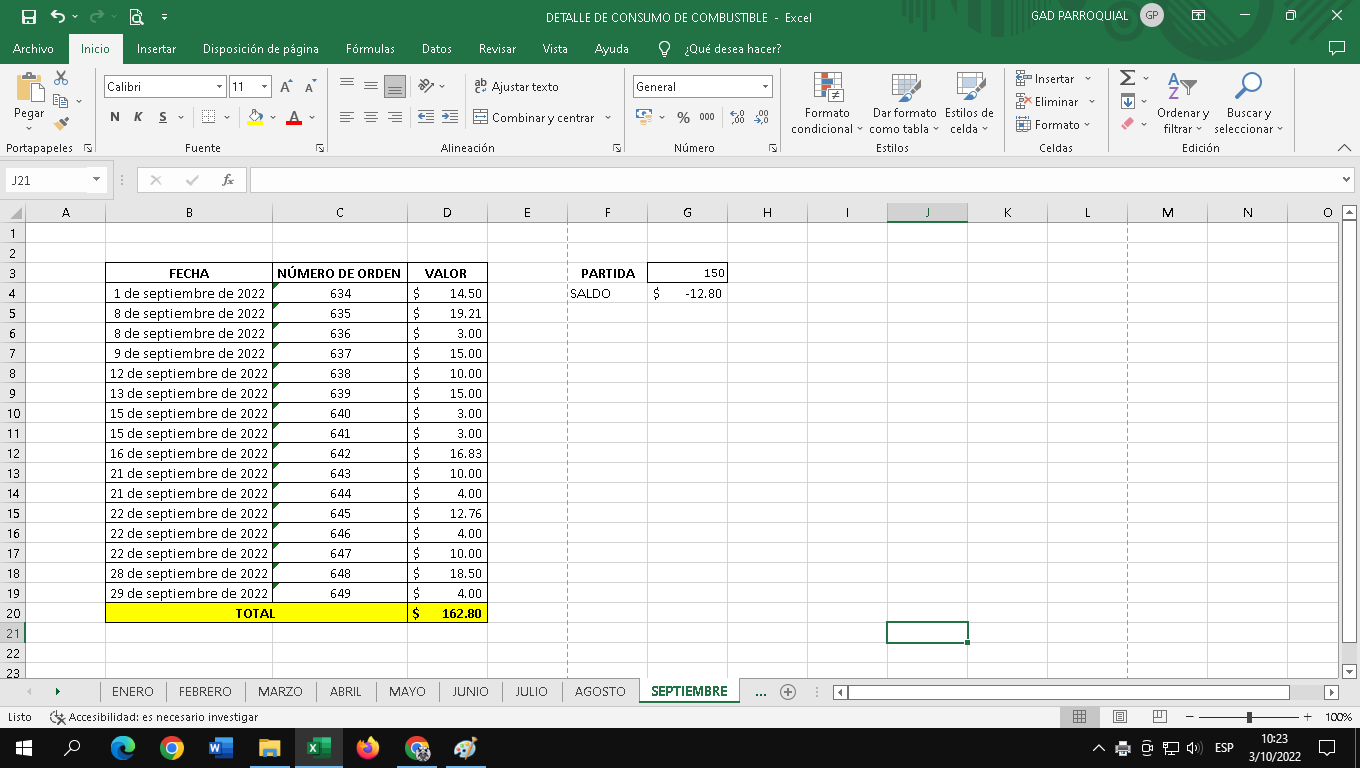This screenshot has width=1360, height=768.
Task: Open the Fórmulas ribbon tab
Action: pyautogui.click(x=370, y=49)
